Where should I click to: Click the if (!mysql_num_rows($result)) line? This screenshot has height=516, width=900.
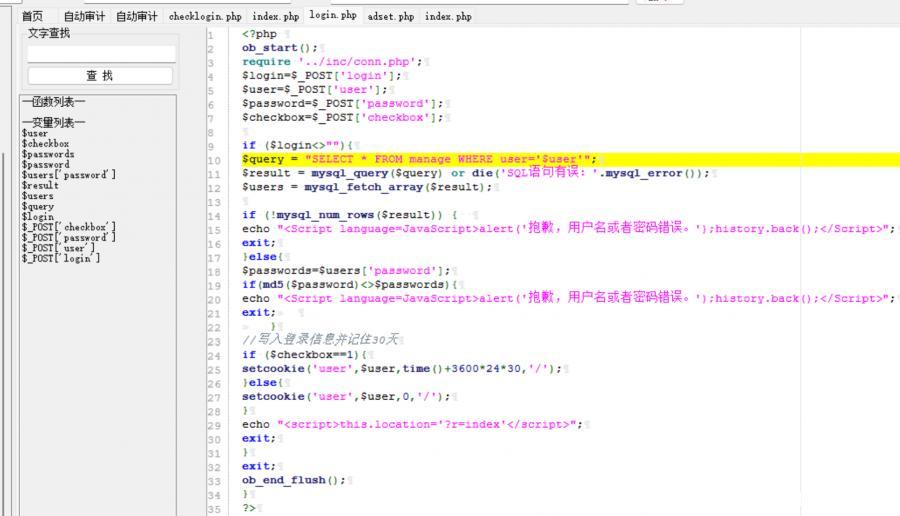[350, 215]
